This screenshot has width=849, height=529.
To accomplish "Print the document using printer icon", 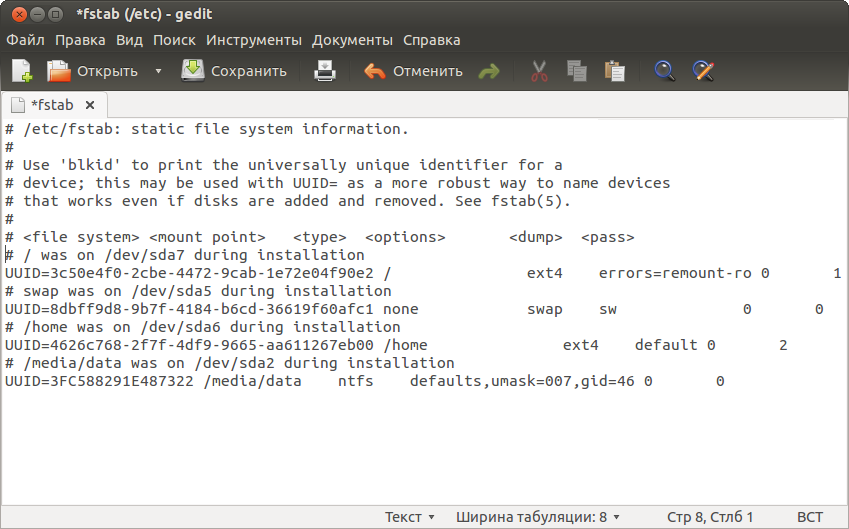I will pos(325,71).
